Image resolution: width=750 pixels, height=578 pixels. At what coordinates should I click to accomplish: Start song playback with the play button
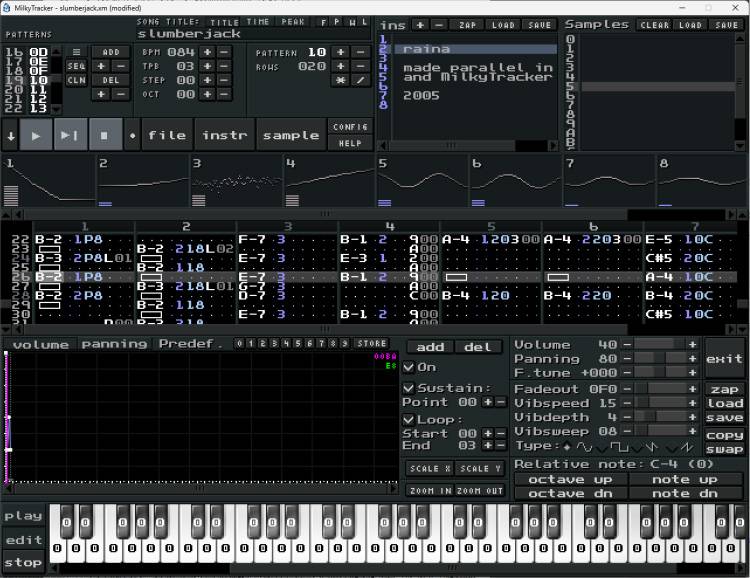[36, 136]
